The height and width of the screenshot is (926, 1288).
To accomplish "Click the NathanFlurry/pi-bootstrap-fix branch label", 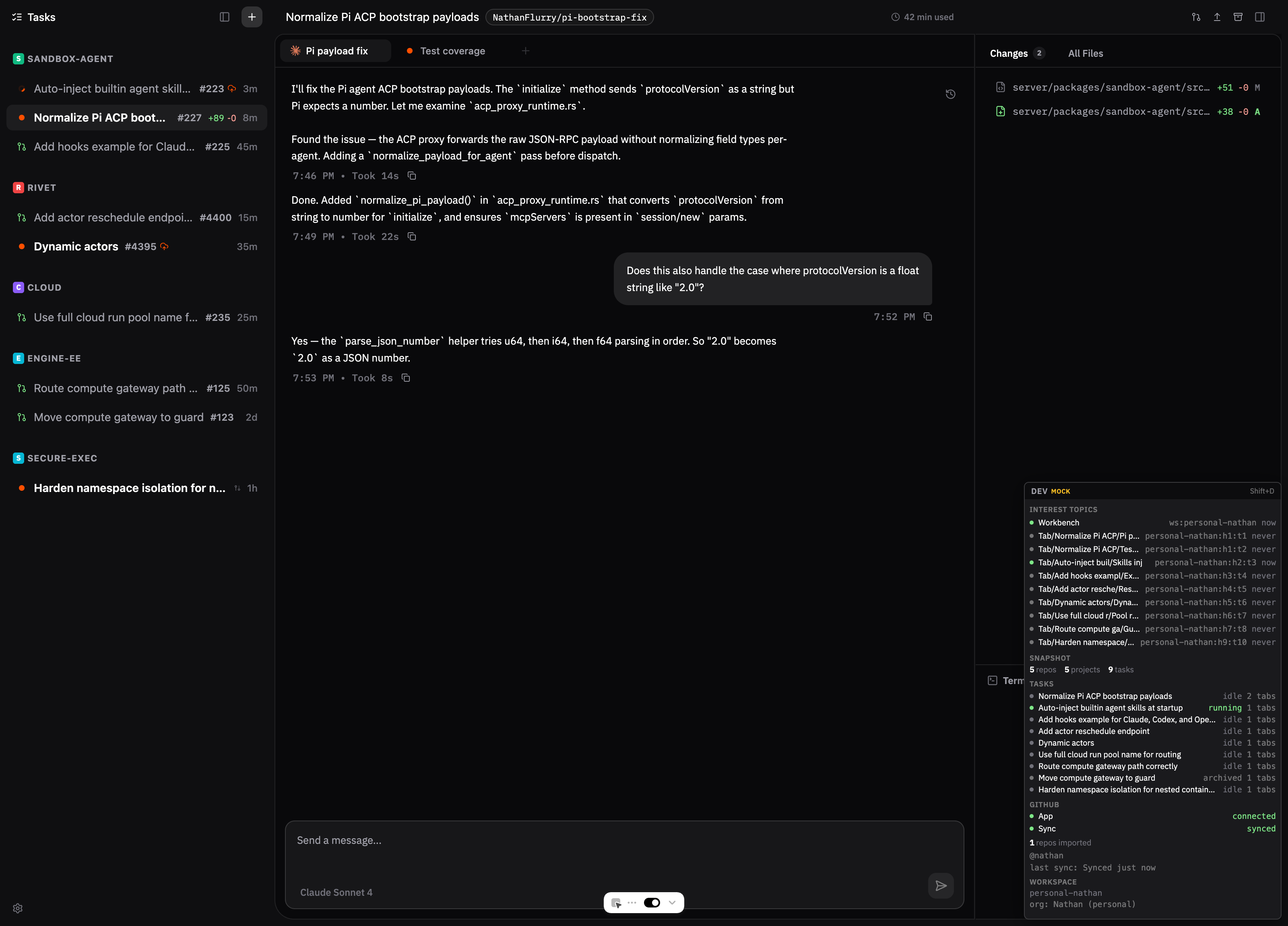I will pos(569,17).
